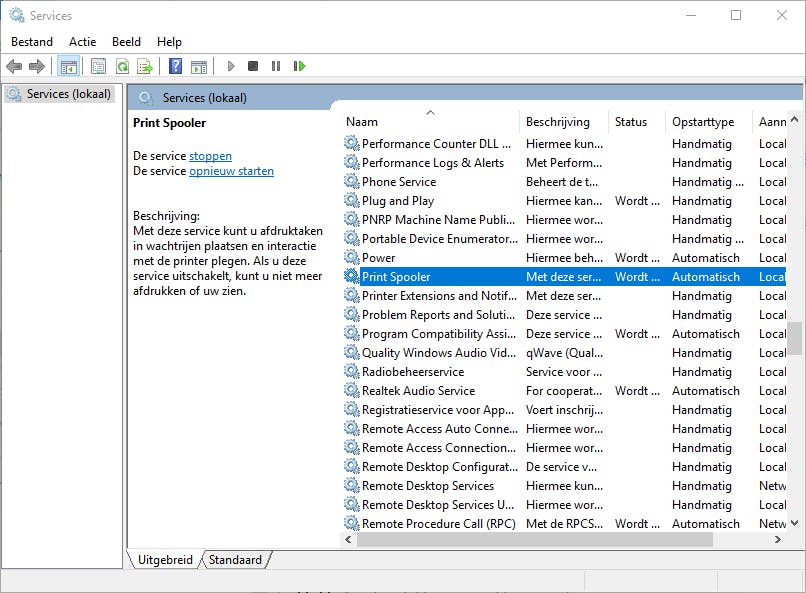Open the Actie menu

[83, 42]
